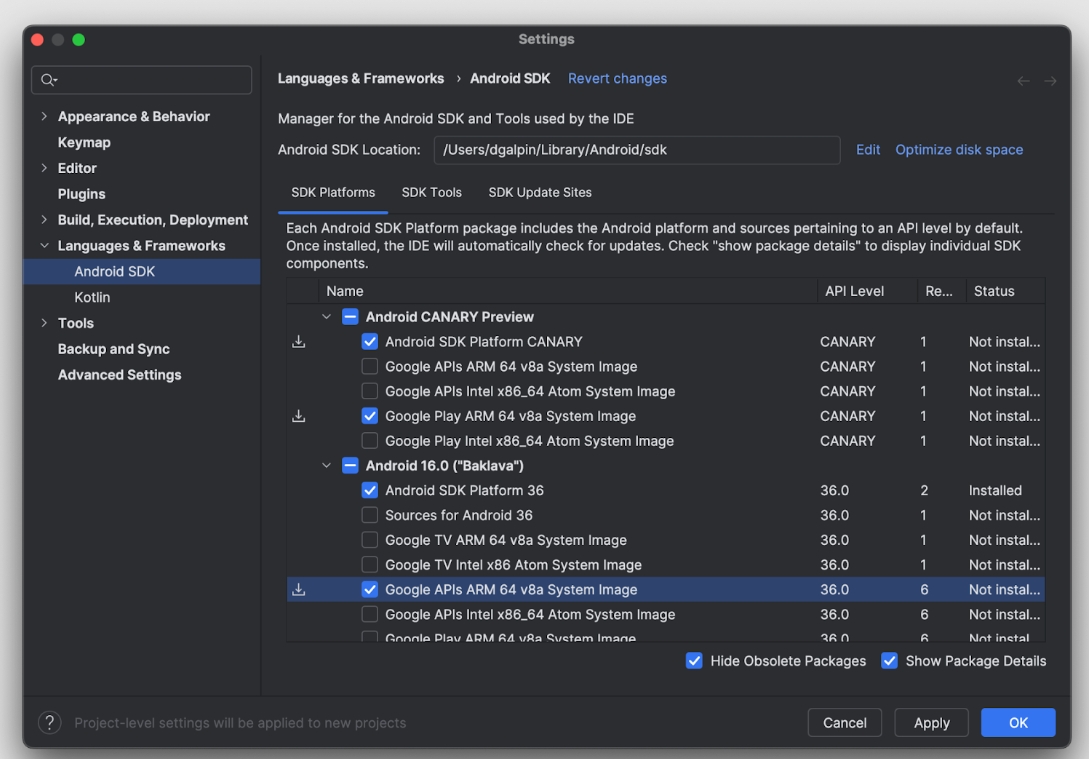
Task: Open help with the question mark icon
Action: (x=49, y=723)
